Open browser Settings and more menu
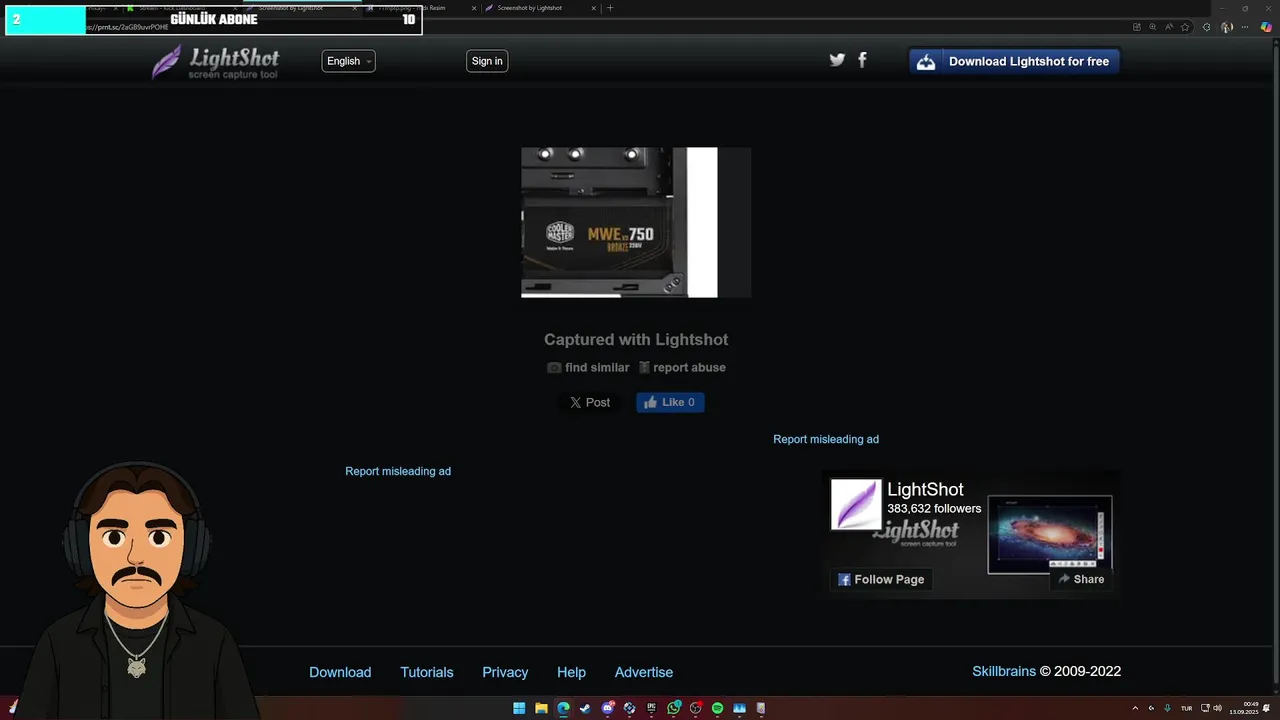The width and height of the screenshot is (1280, 720). pos(1246,27)
